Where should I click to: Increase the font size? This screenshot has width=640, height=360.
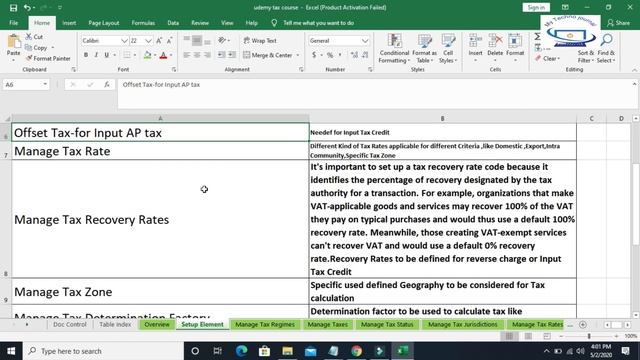pos(159,40)
